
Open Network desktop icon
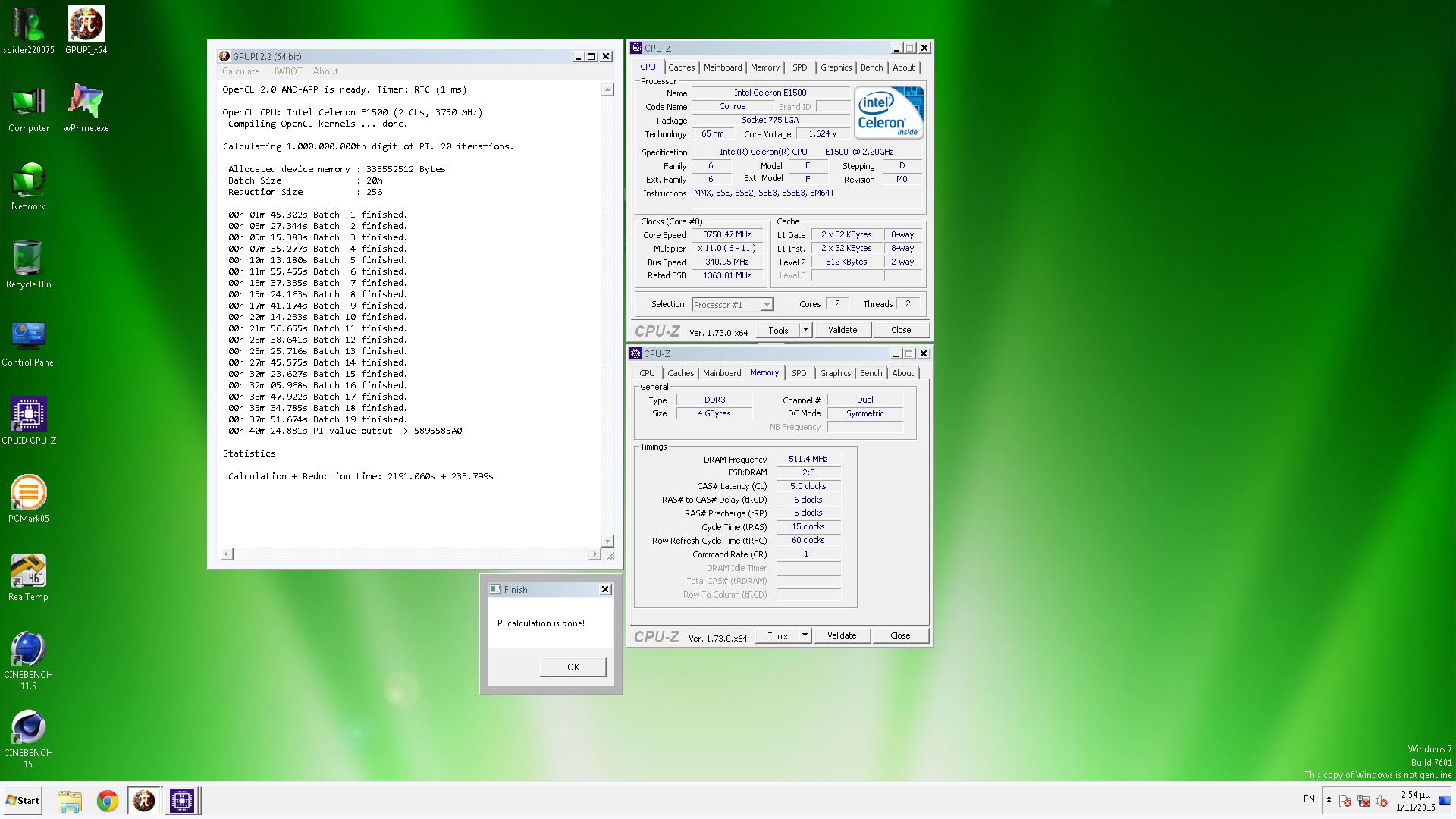click(29, 187)
